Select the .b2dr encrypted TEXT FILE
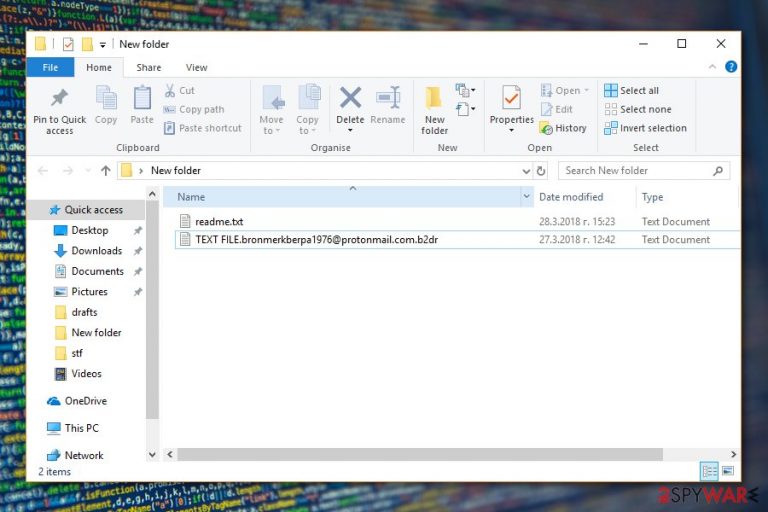768x512 pixels. point(316,240)
